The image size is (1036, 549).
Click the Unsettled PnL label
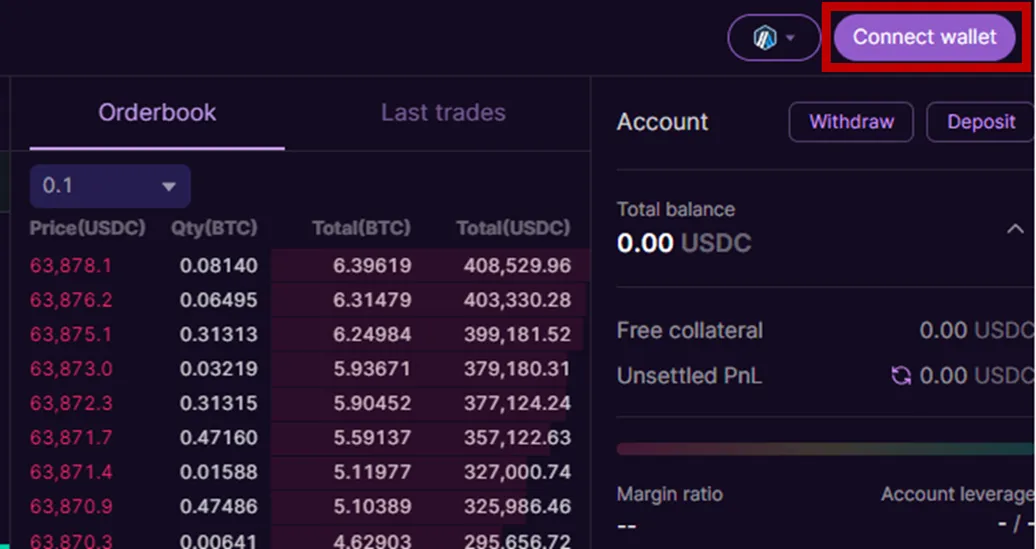tap(689, 376)
